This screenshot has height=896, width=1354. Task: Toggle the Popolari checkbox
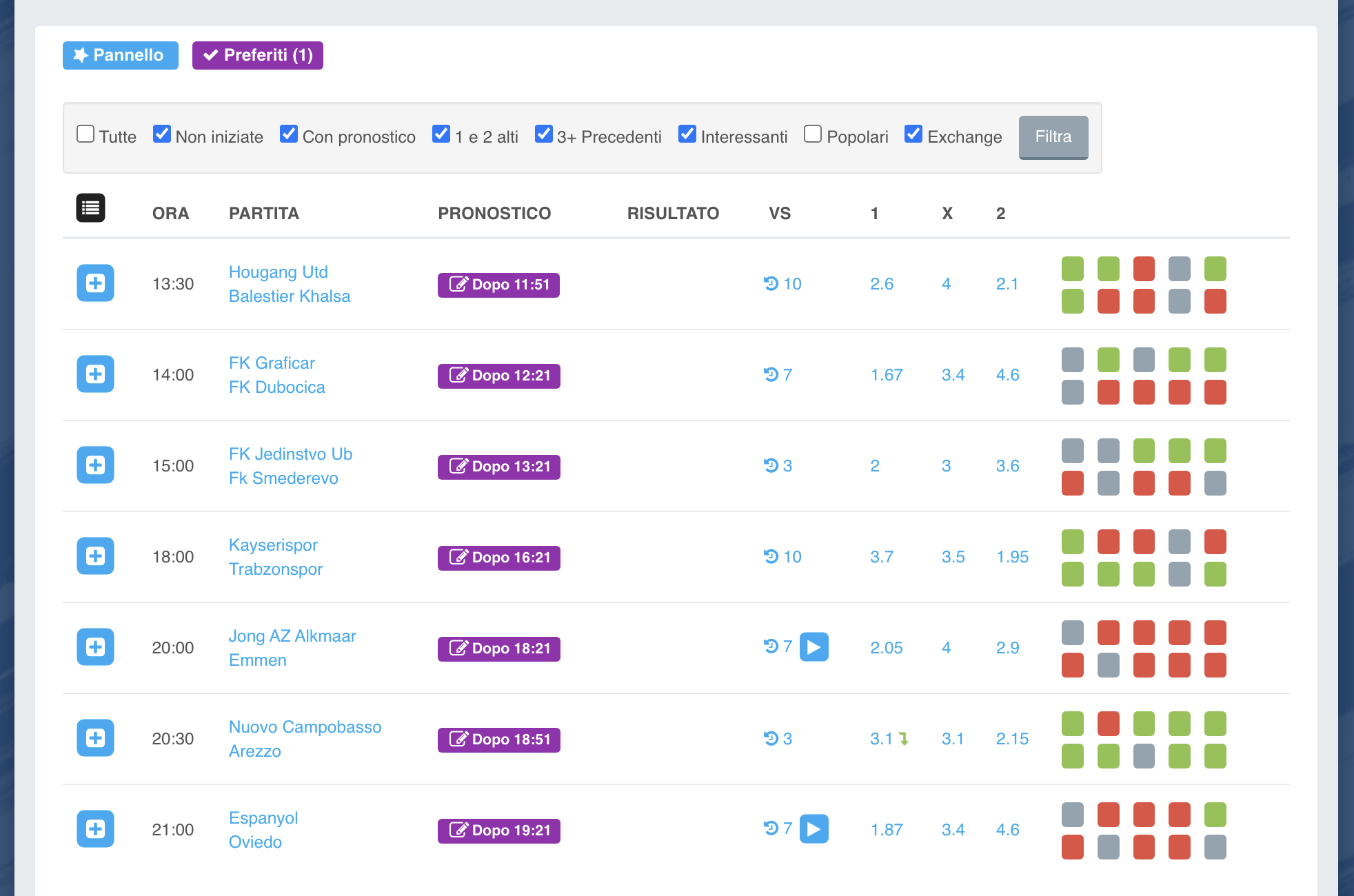pos(813,134)
